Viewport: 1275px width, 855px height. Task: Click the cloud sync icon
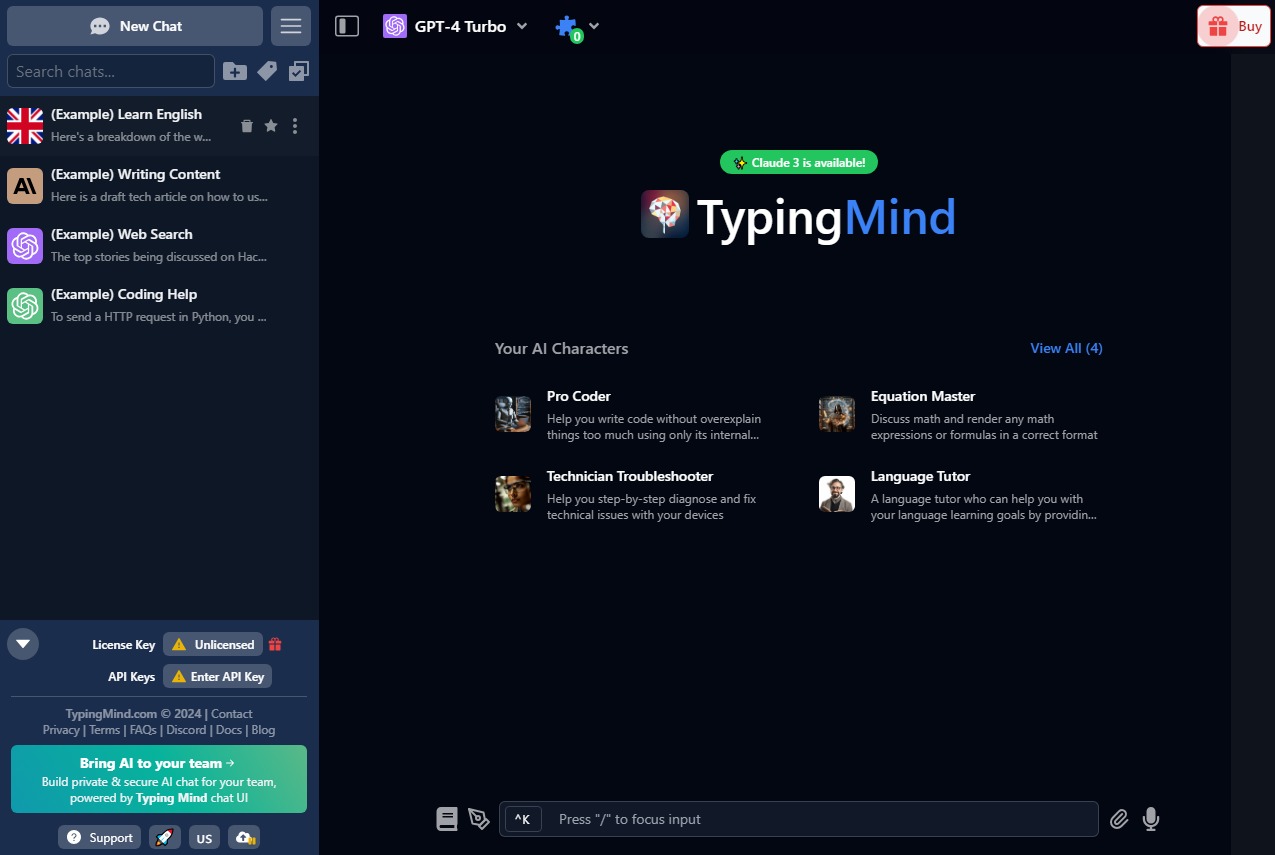pos(244,837)
